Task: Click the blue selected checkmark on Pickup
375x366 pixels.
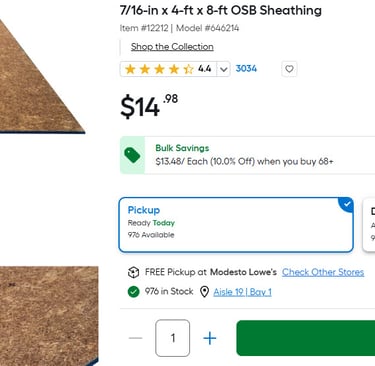Action: (x=347, y=204)
